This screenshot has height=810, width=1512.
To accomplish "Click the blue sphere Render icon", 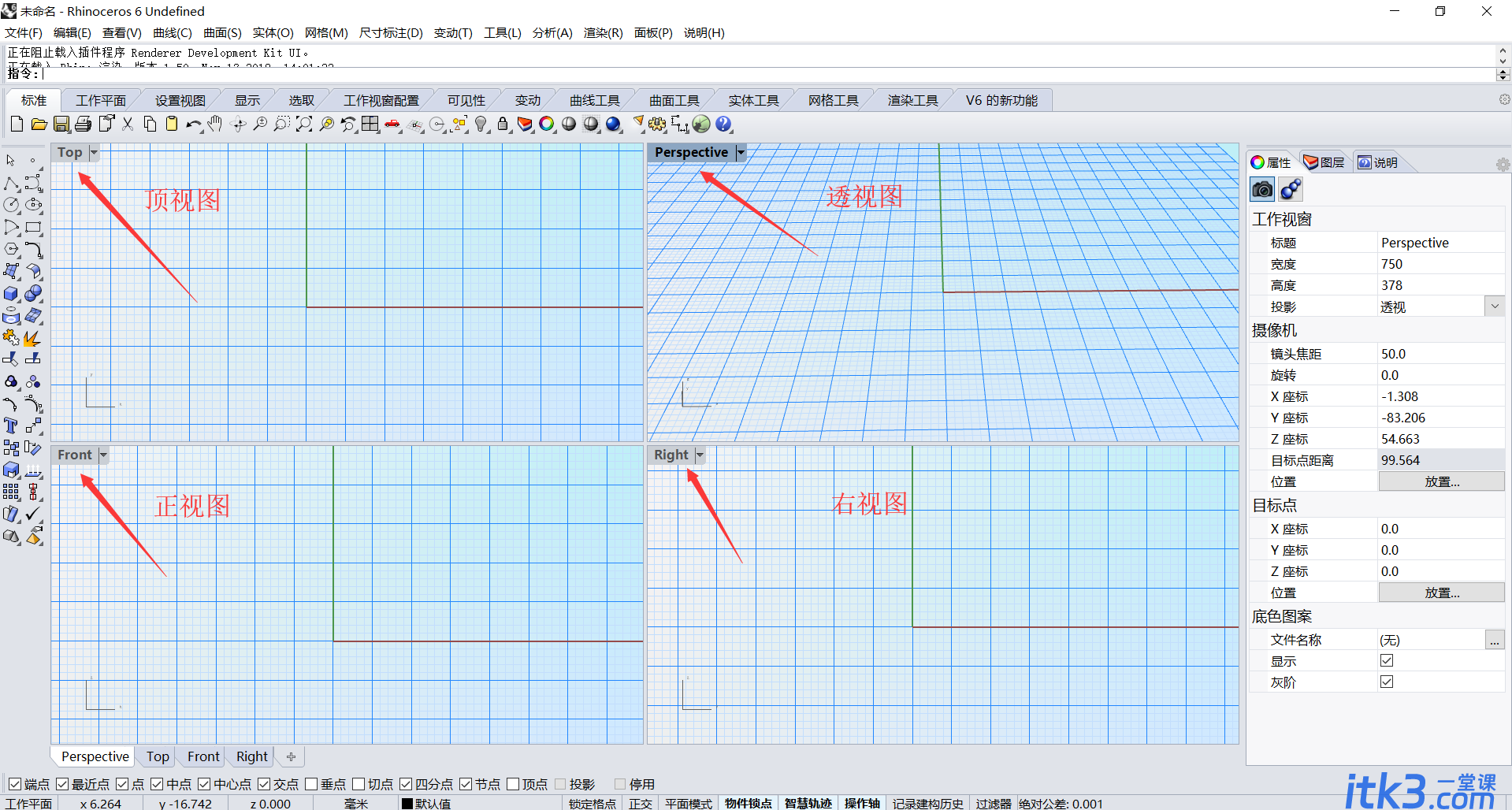I will click(613, 124).
